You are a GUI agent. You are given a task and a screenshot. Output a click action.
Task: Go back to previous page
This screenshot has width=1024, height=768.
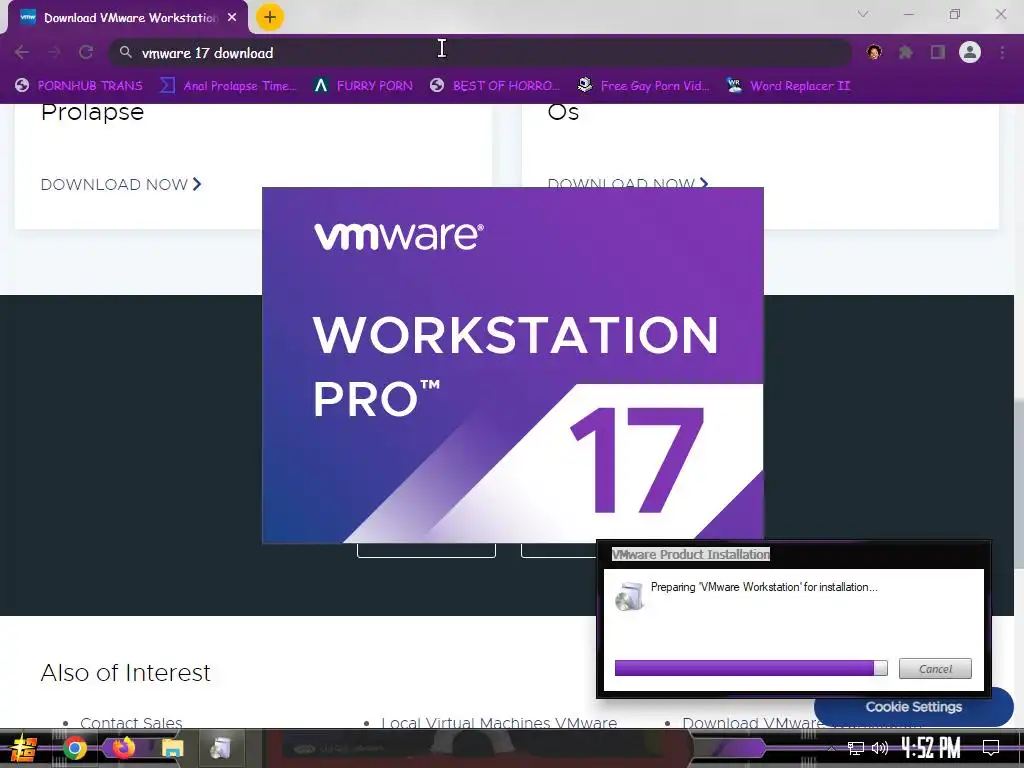coord(22,52)
